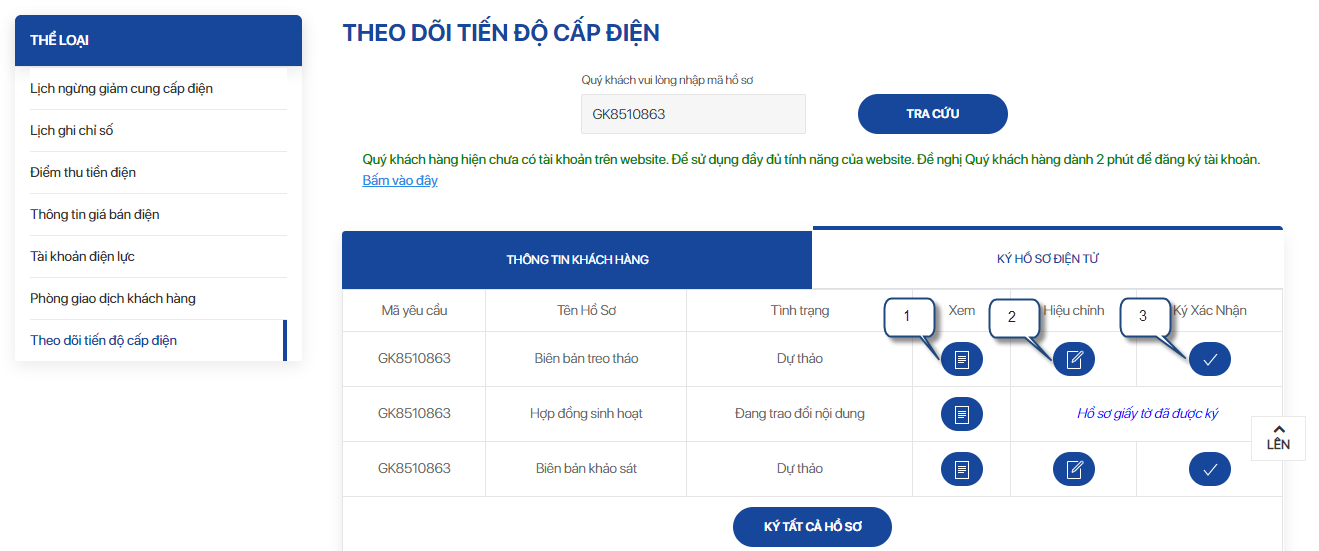Click Ký tất cả hồ sơ button
Screen dimensions: 1319x551
click(812, 527)
